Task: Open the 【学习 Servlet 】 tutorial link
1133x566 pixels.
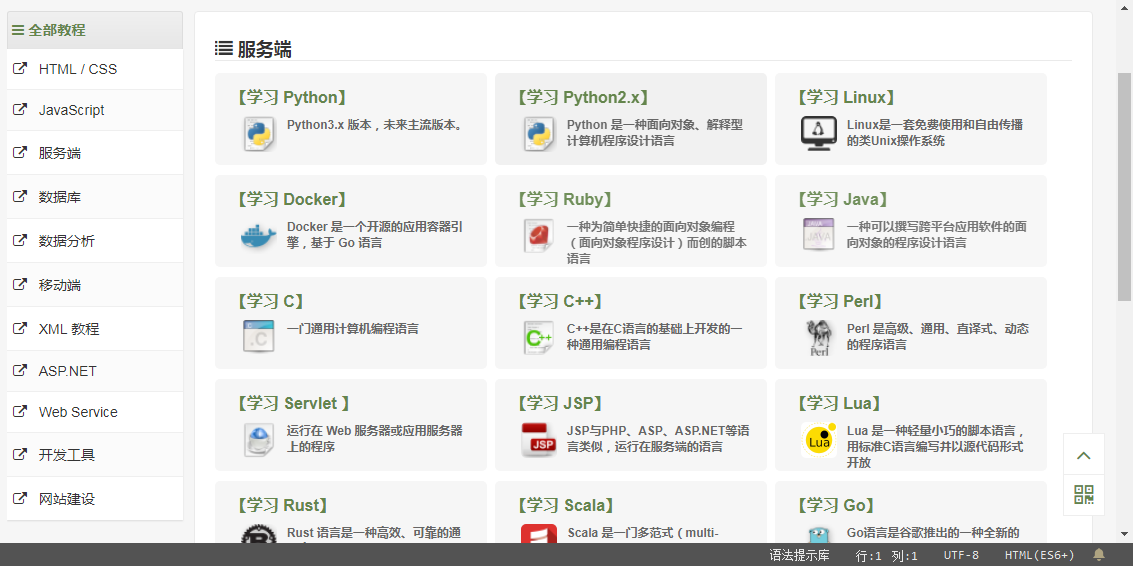Action: point(293,403)
